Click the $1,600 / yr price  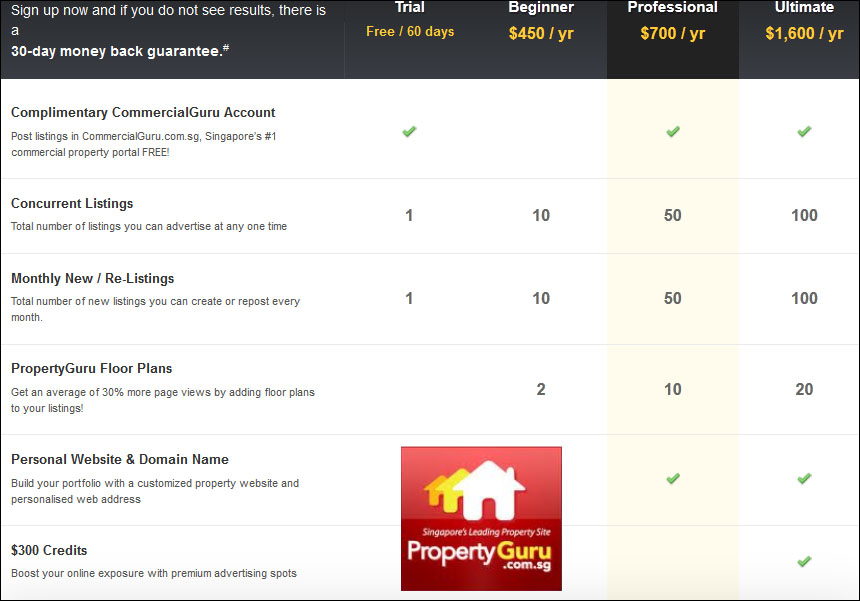(x=804, y=33)
